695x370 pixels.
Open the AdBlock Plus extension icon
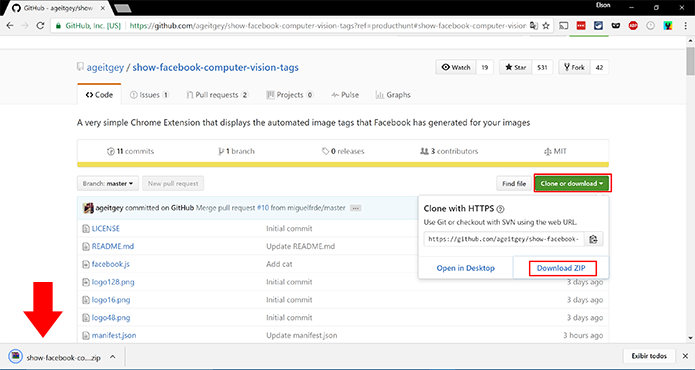point(633,26)
